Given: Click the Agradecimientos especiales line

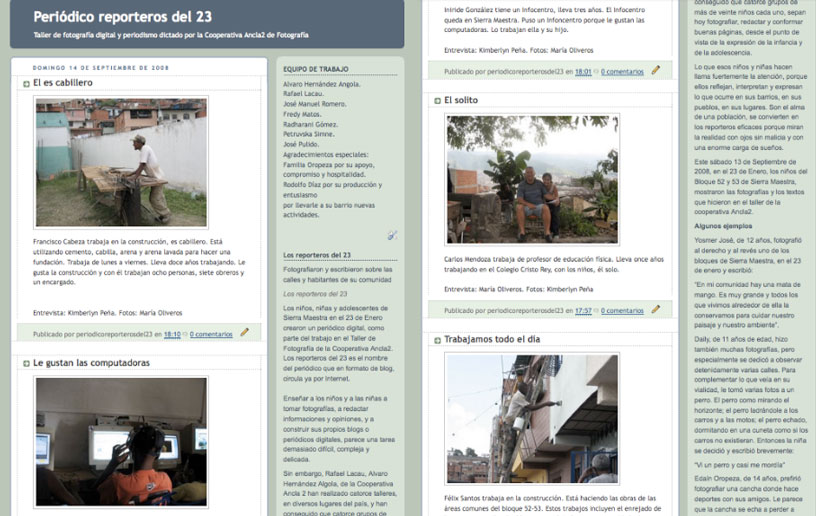Looking at the screenshot, I should click(326, 154).
